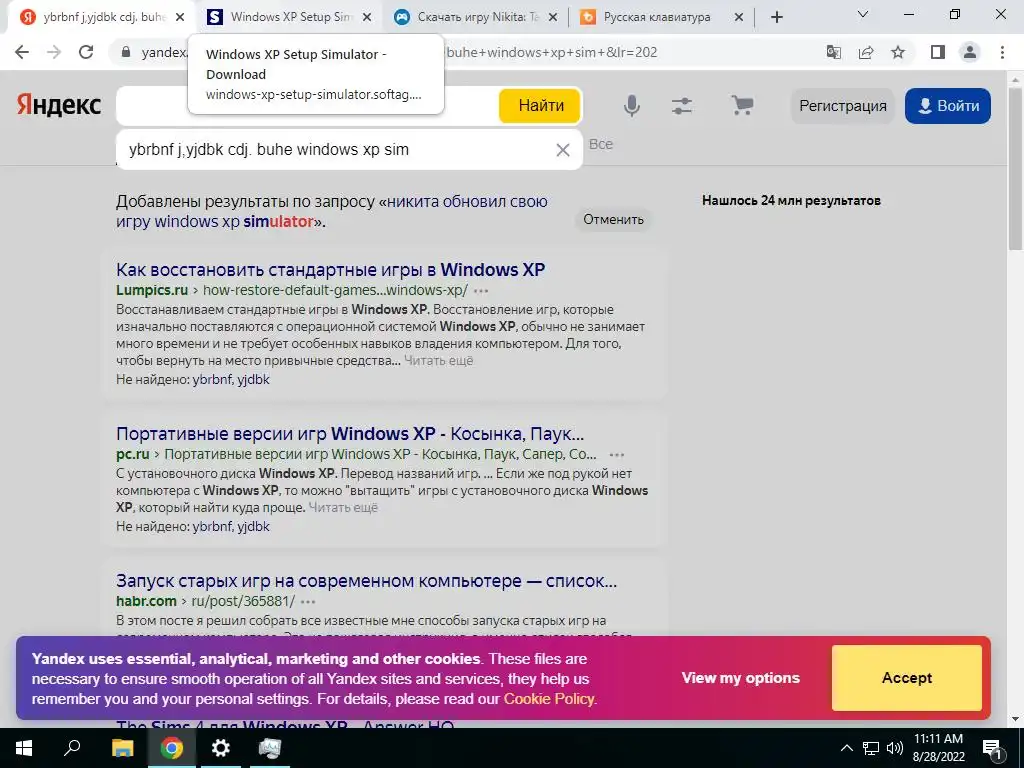Open File Explorer from the taskbar
This screenshot has height=768, width=1024.
click(x=122, y=748)
